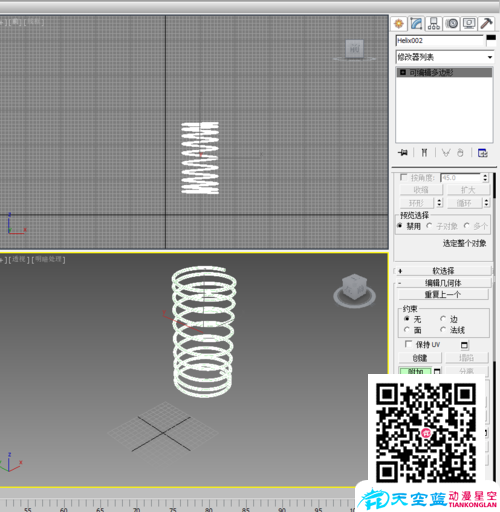Open the Display command panel tab
Viewport: 500px width, 512px height.
pyautogui.click(x=469, y=24)
